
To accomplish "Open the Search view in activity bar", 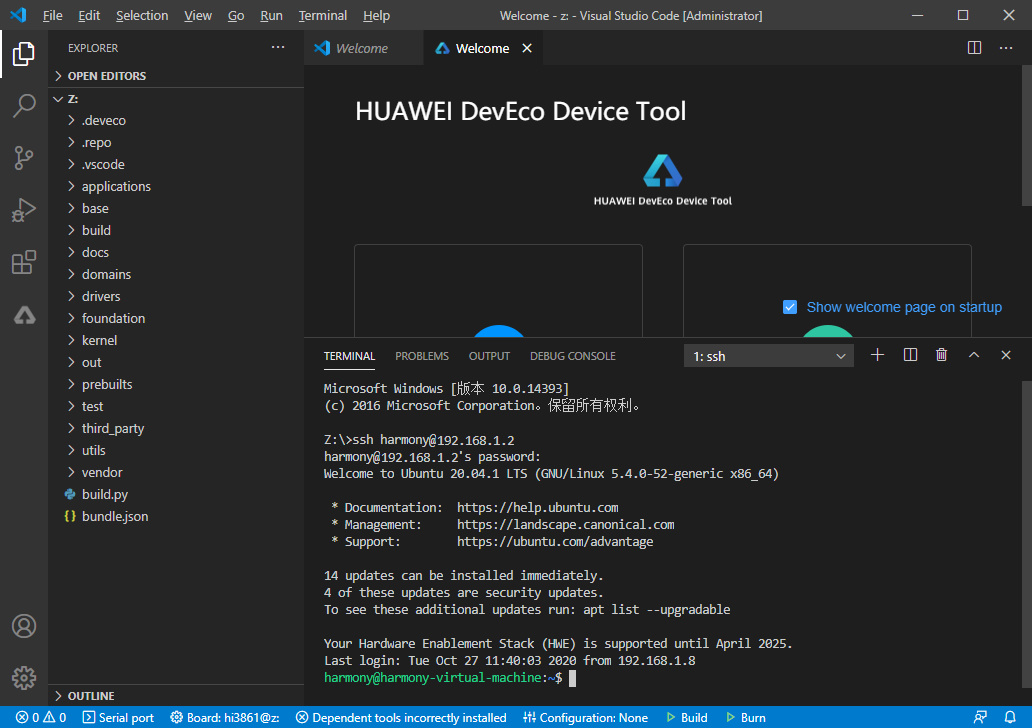I will click(x=24, y=106).
